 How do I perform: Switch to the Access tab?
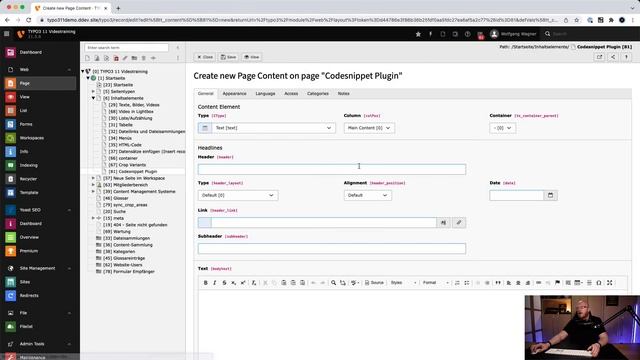[x=291, y=94]
